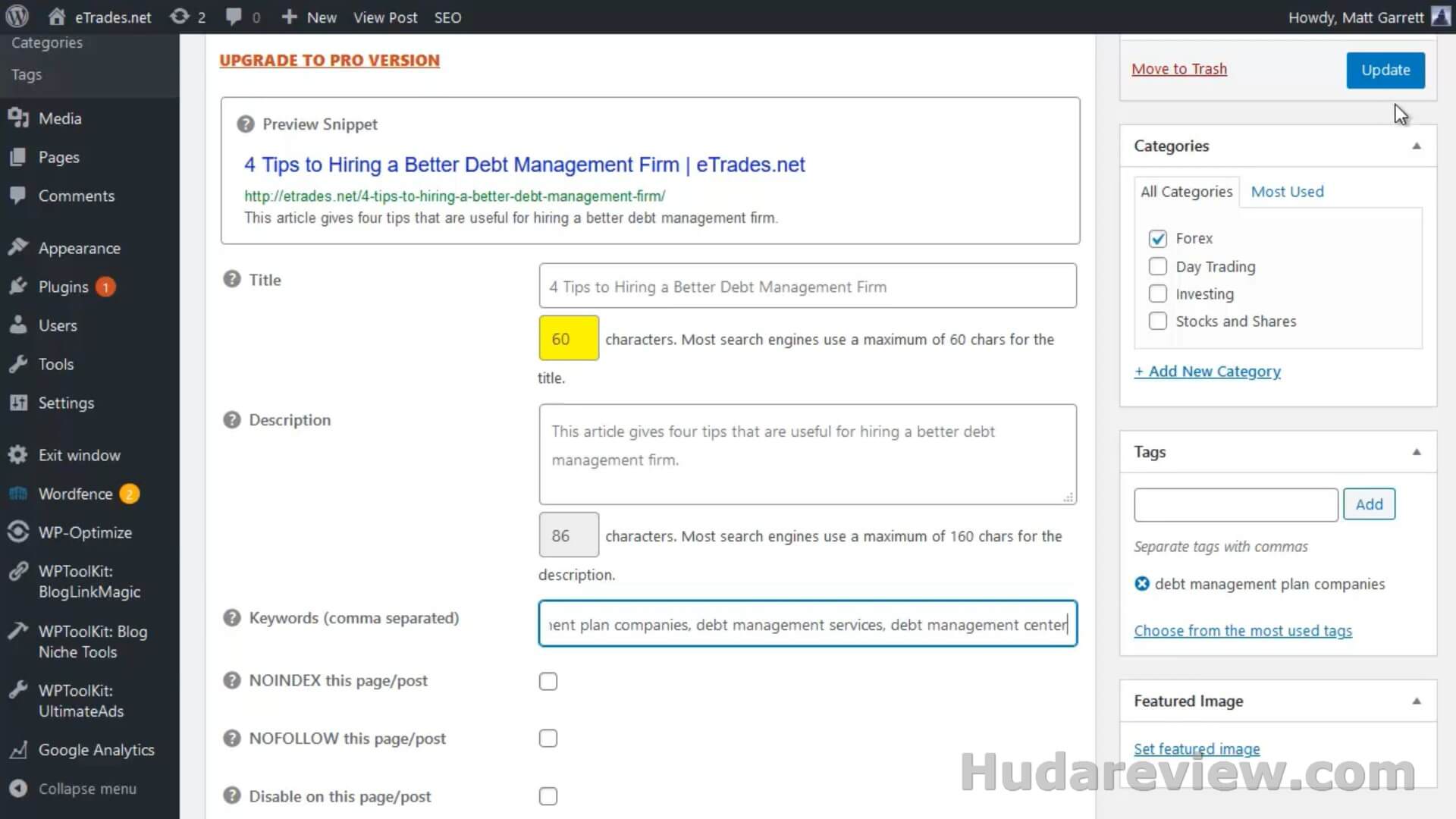Open WPToolKit UltimateAds wrench icon
The image size is (1456, 819).
18,691
